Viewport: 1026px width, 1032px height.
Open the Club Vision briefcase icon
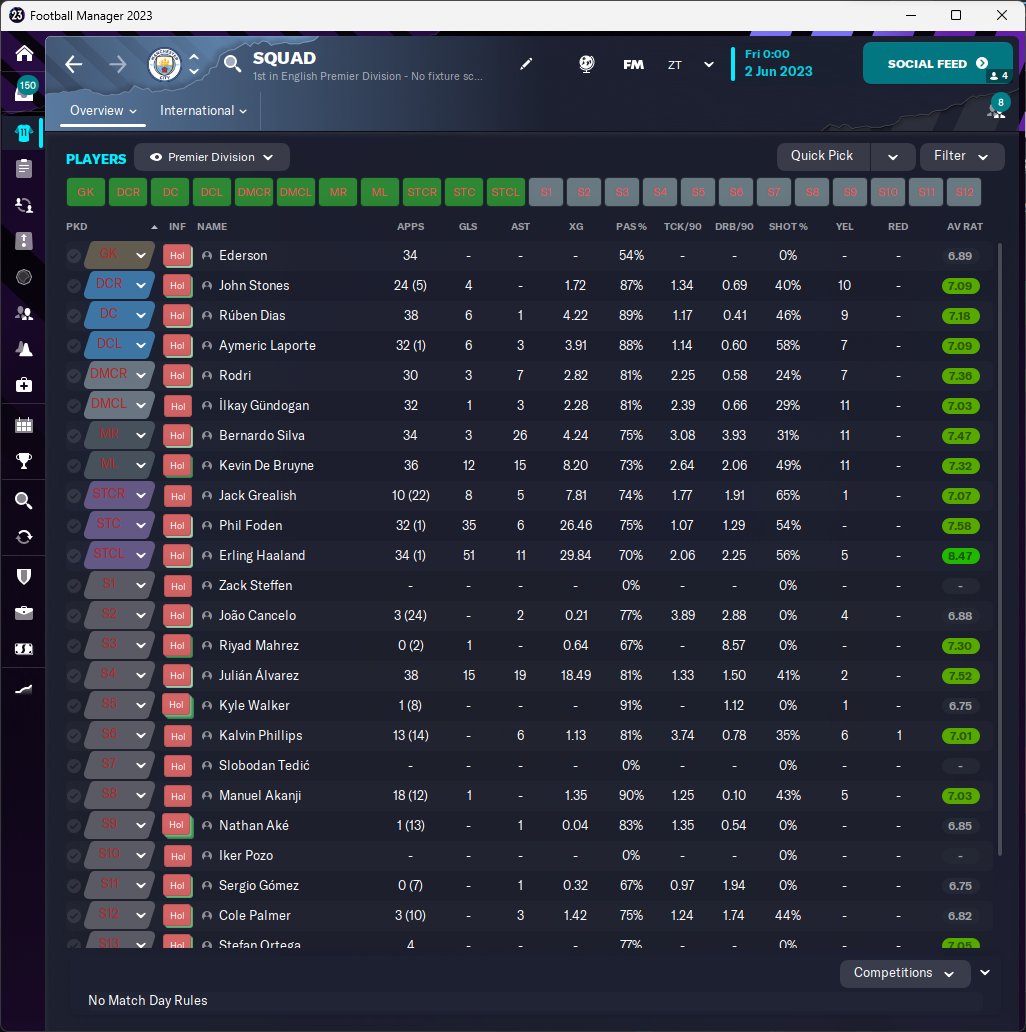pos(24,613)
